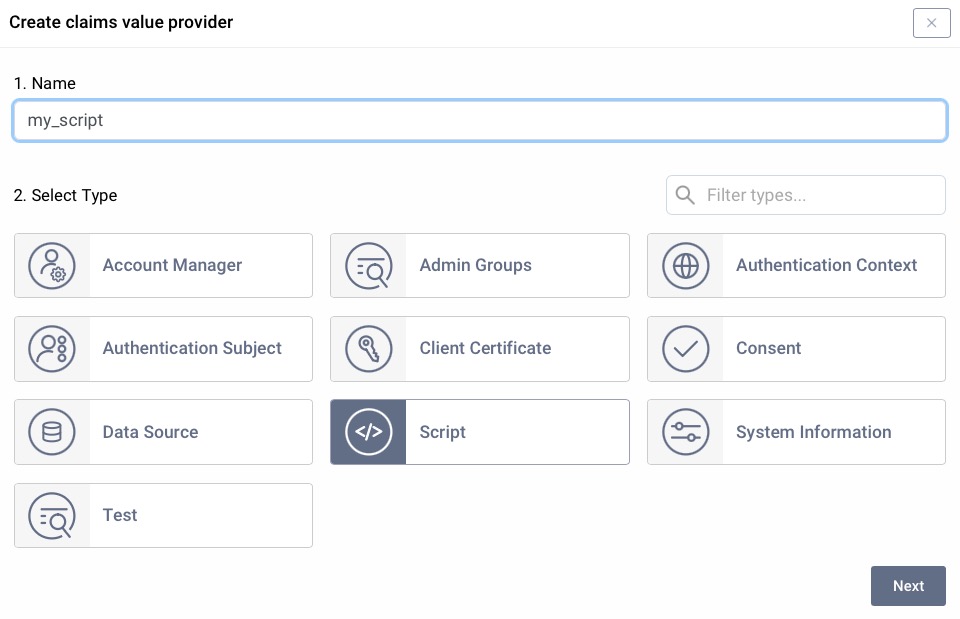Click the highlighted Script code icon

point(369,432)
